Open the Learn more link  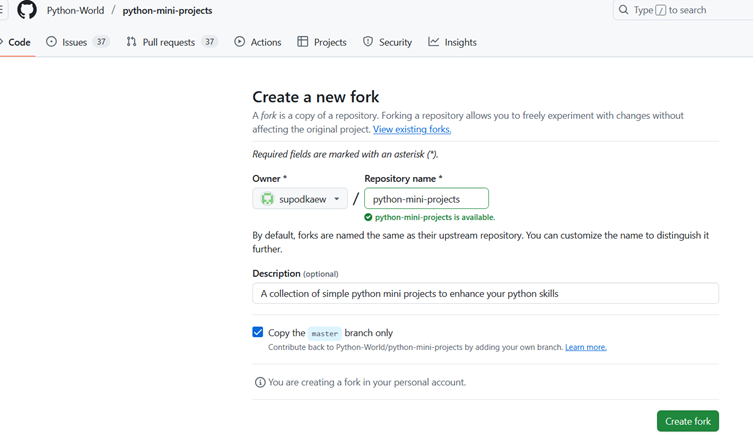tap(585, 347)
